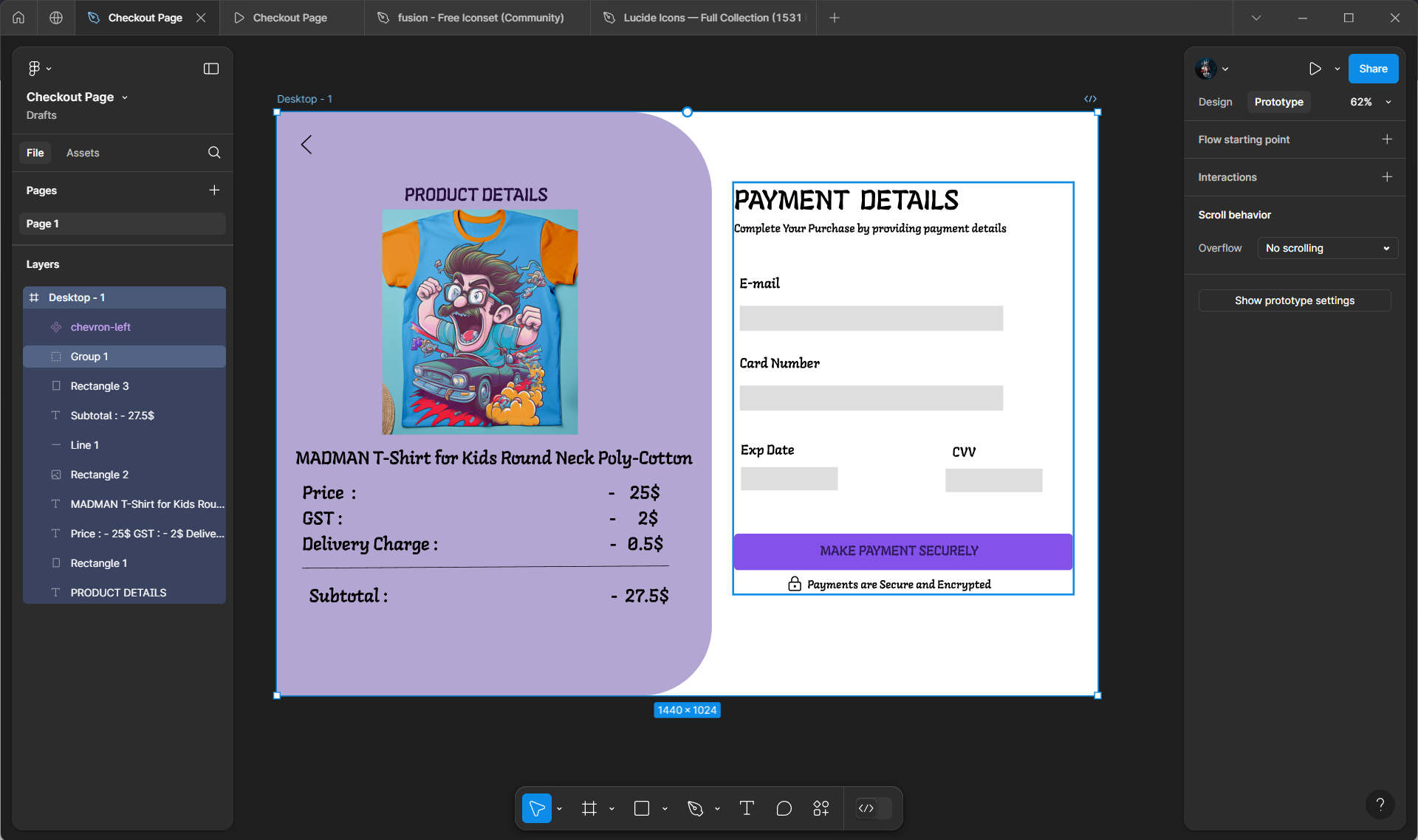Open the Checkout Page title dropdown

[126, 97]
